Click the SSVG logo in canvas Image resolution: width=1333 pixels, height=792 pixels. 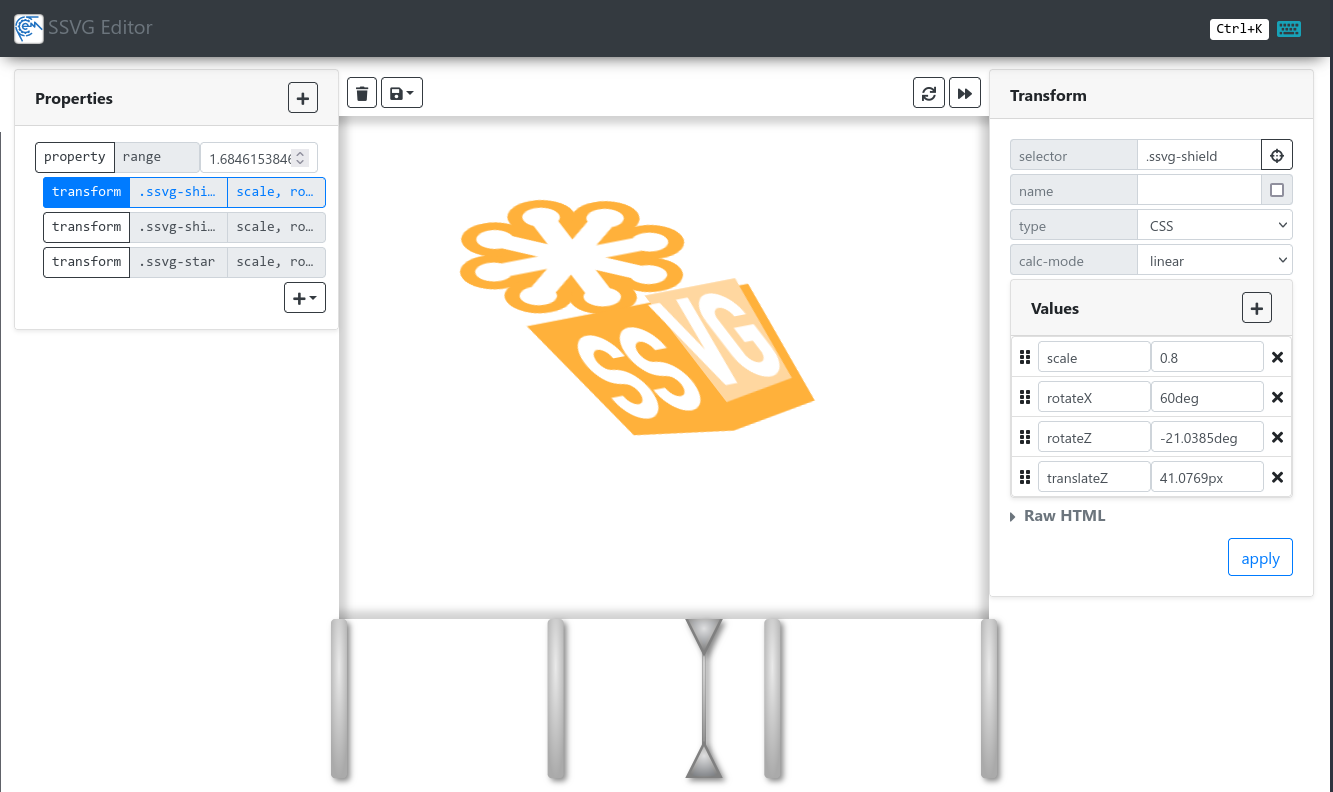(x=637, y=316)
